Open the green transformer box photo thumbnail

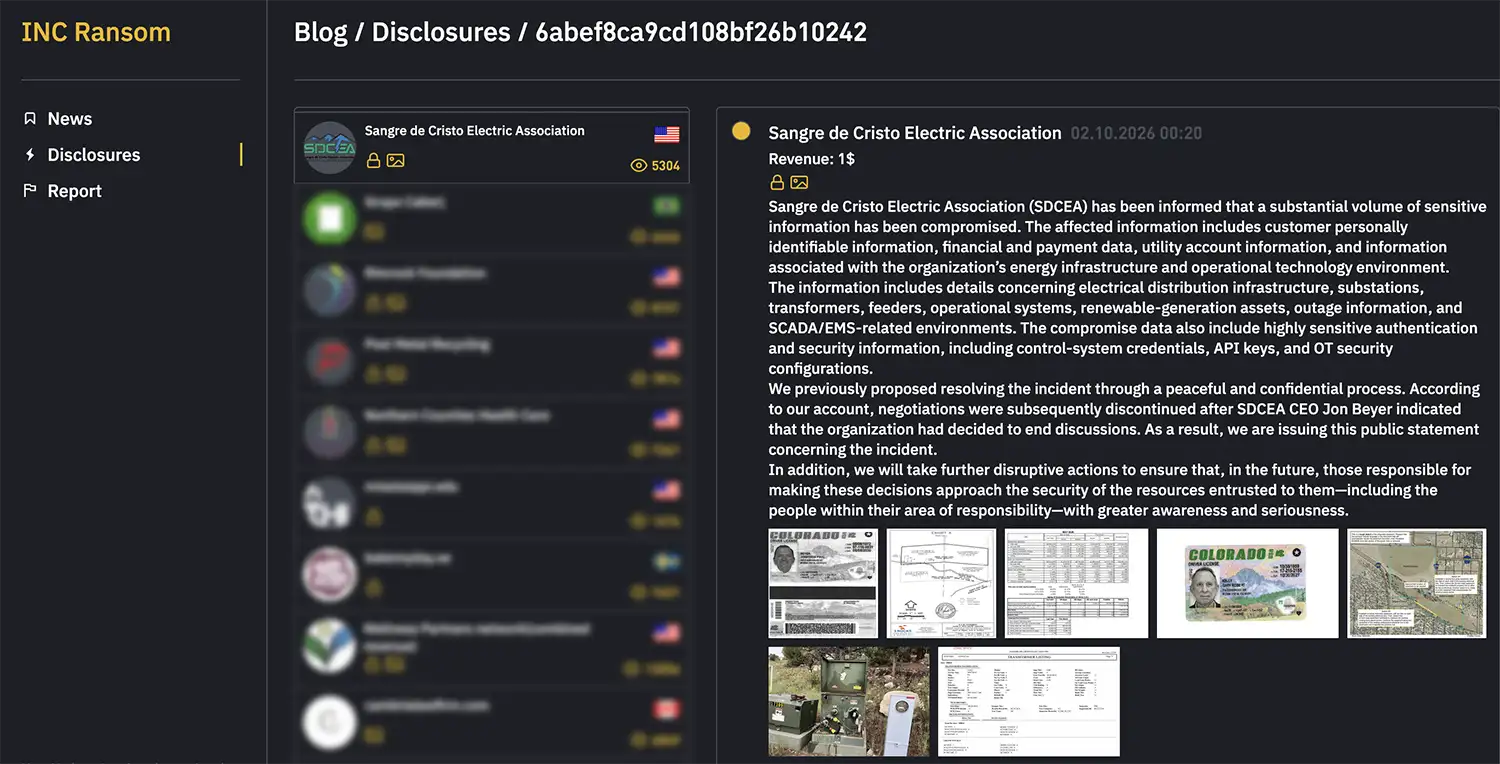coord(848,701)
